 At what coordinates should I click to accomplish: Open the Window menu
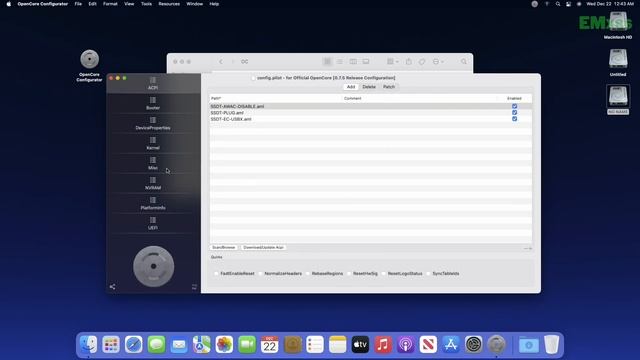194,4
